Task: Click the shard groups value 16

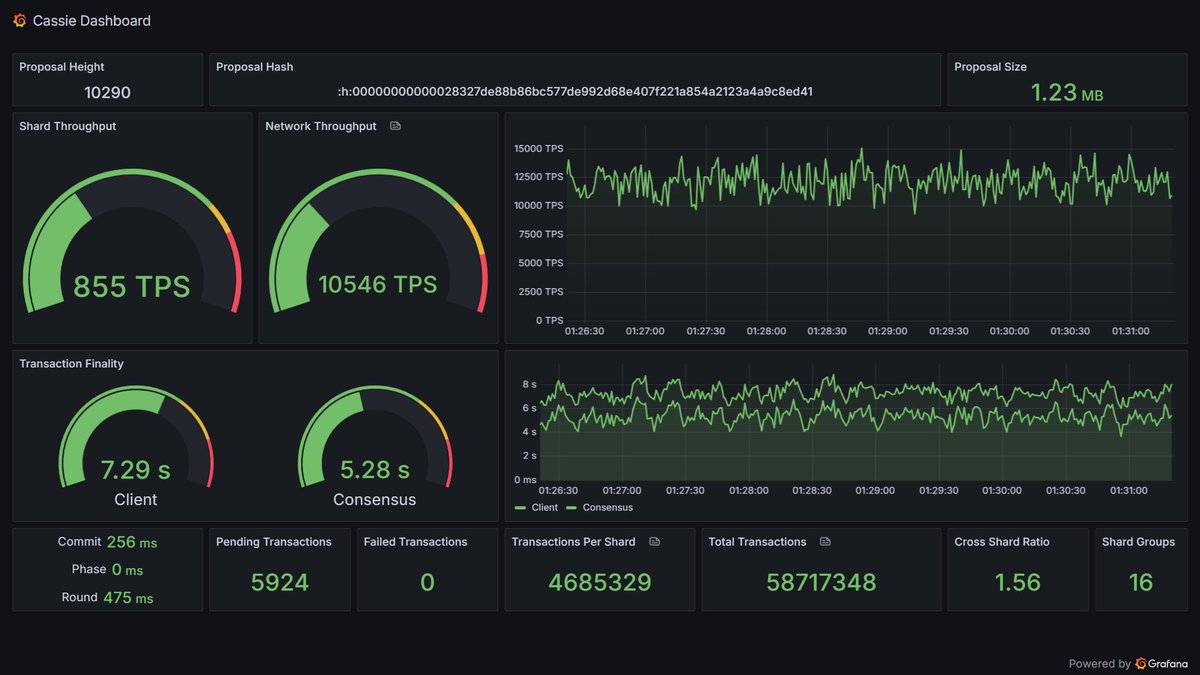Action: (x=1140, y=582)
